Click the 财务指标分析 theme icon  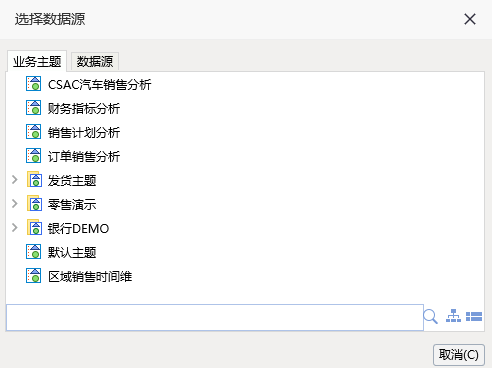click(34, 108)
